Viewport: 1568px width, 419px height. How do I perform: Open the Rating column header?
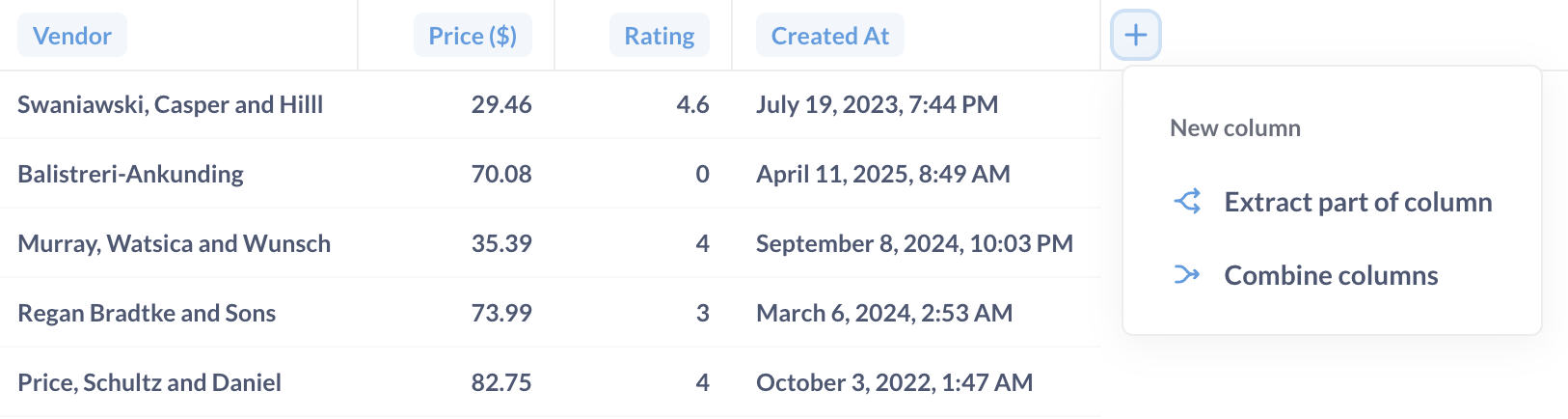(x=660, y=36)
